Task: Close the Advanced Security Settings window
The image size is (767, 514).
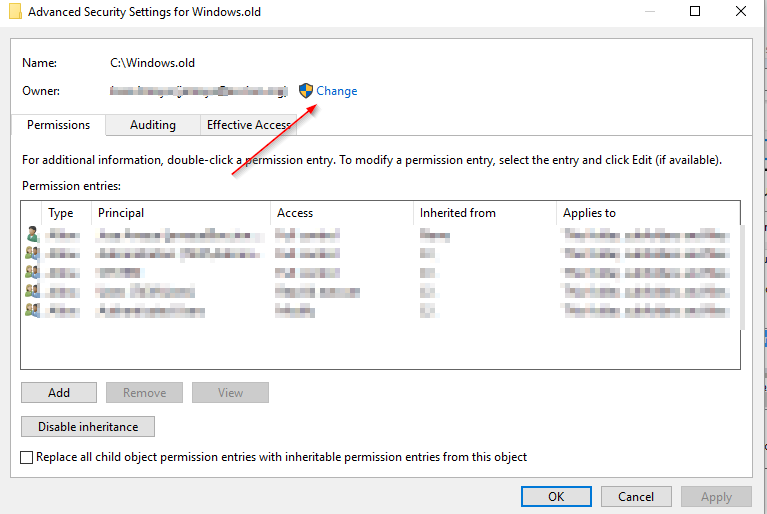Action: pos(741,11)
